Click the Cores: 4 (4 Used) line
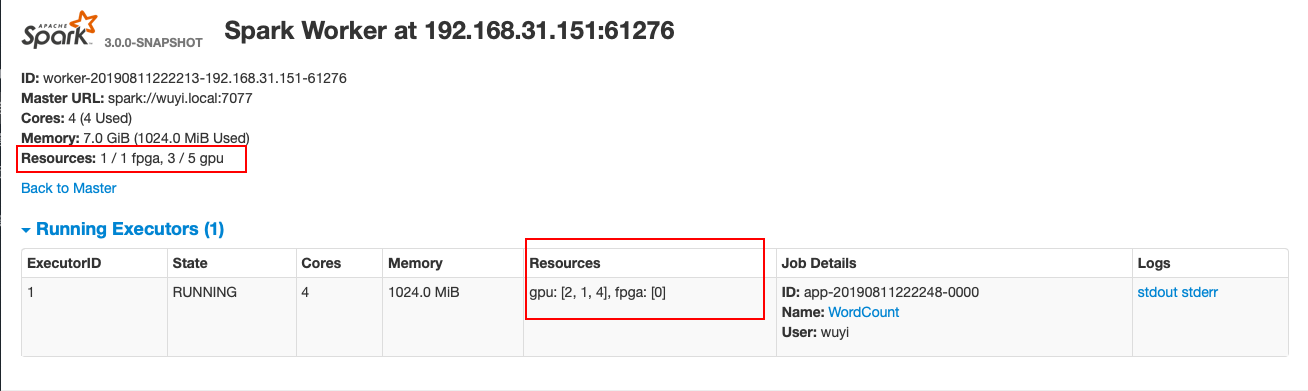The image size is (1308, 391). 76,118
